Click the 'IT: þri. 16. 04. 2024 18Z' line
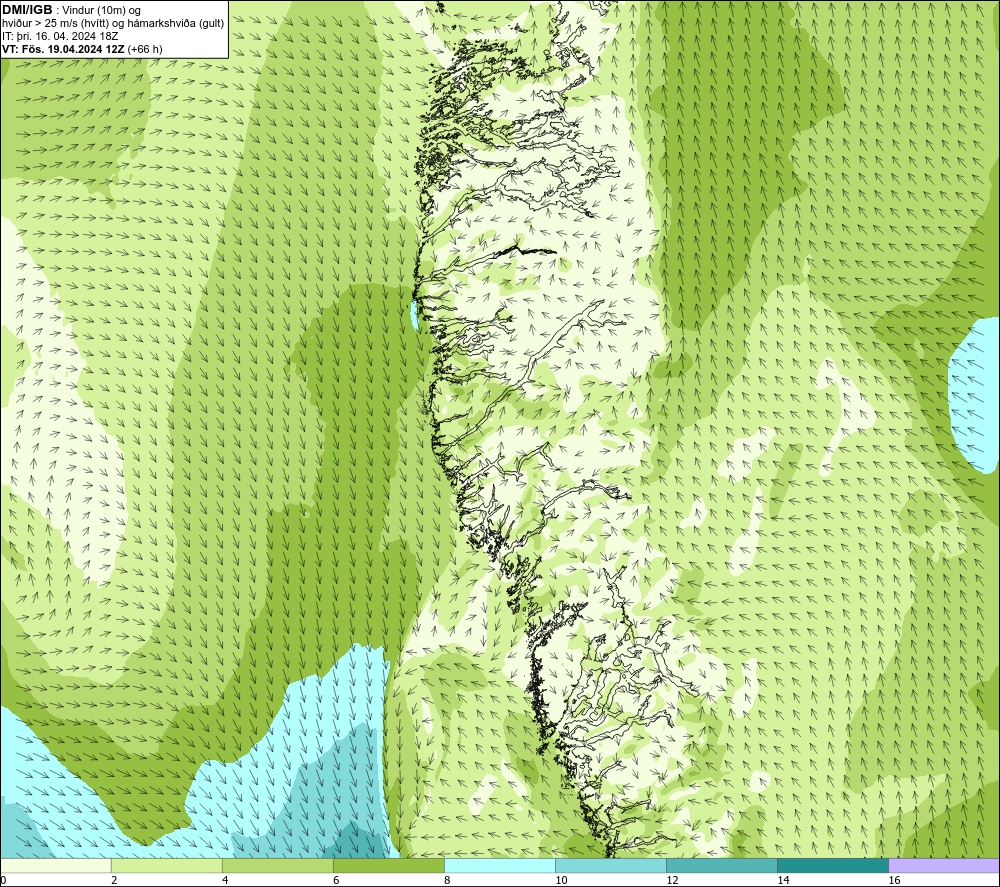Image resolution: width=1000 pixels, height=887 pixels. click(x=60, y=36)
